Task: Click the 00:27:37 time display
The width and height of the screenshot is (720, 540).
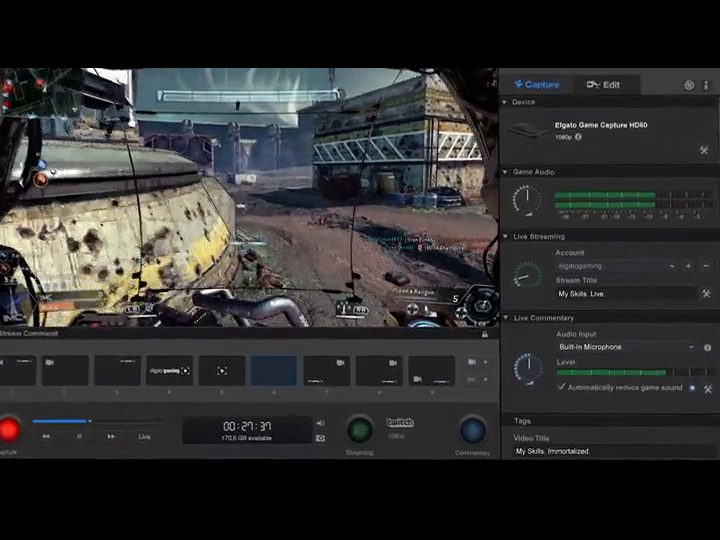Action: [247, 426]
